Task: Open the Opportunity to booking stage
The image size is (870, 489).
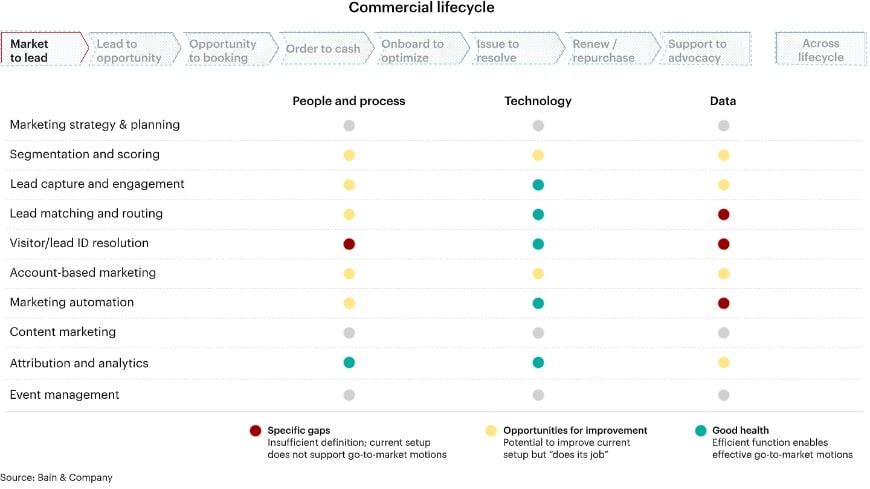Action: (x=223, y=51)
